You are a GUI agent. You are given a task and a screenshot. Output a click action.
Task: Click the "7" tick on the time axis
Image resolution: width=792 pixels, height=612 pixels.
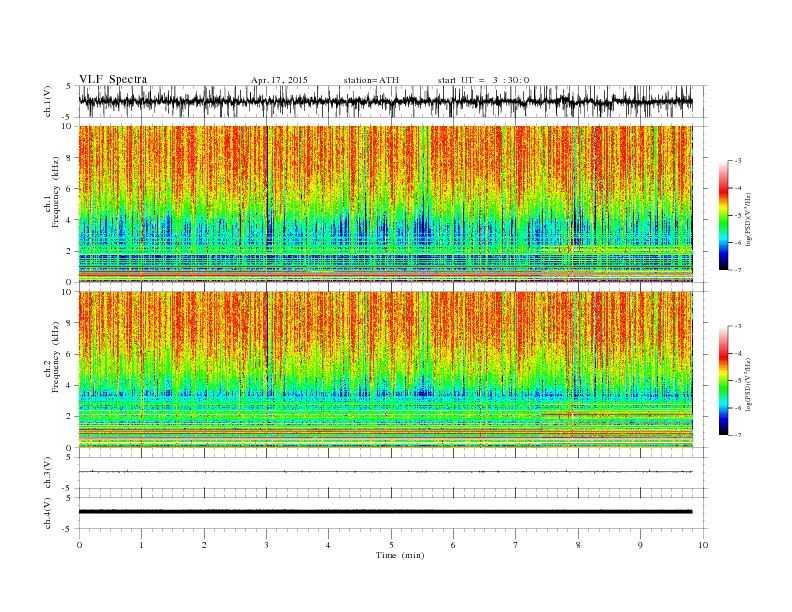click(x=516, y=545)
